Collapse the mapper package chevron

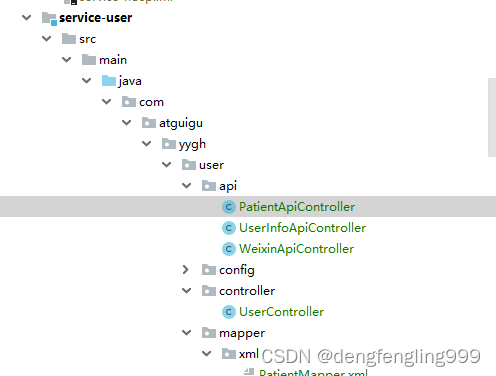pyautogui.click(x=187, y=333)
